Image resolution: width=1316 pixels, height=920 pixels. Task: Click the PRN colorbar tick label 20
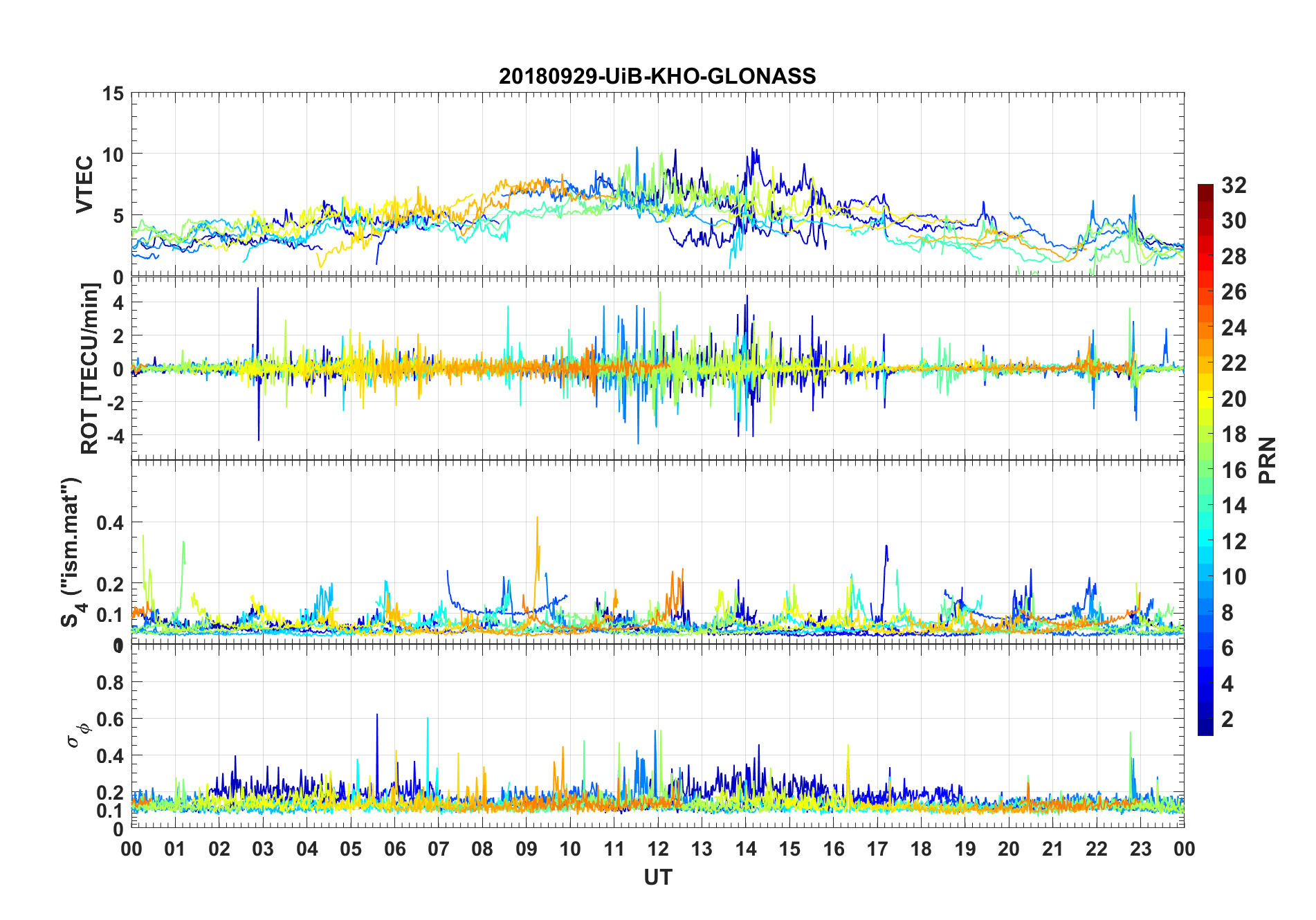(x=1234, y=399)
